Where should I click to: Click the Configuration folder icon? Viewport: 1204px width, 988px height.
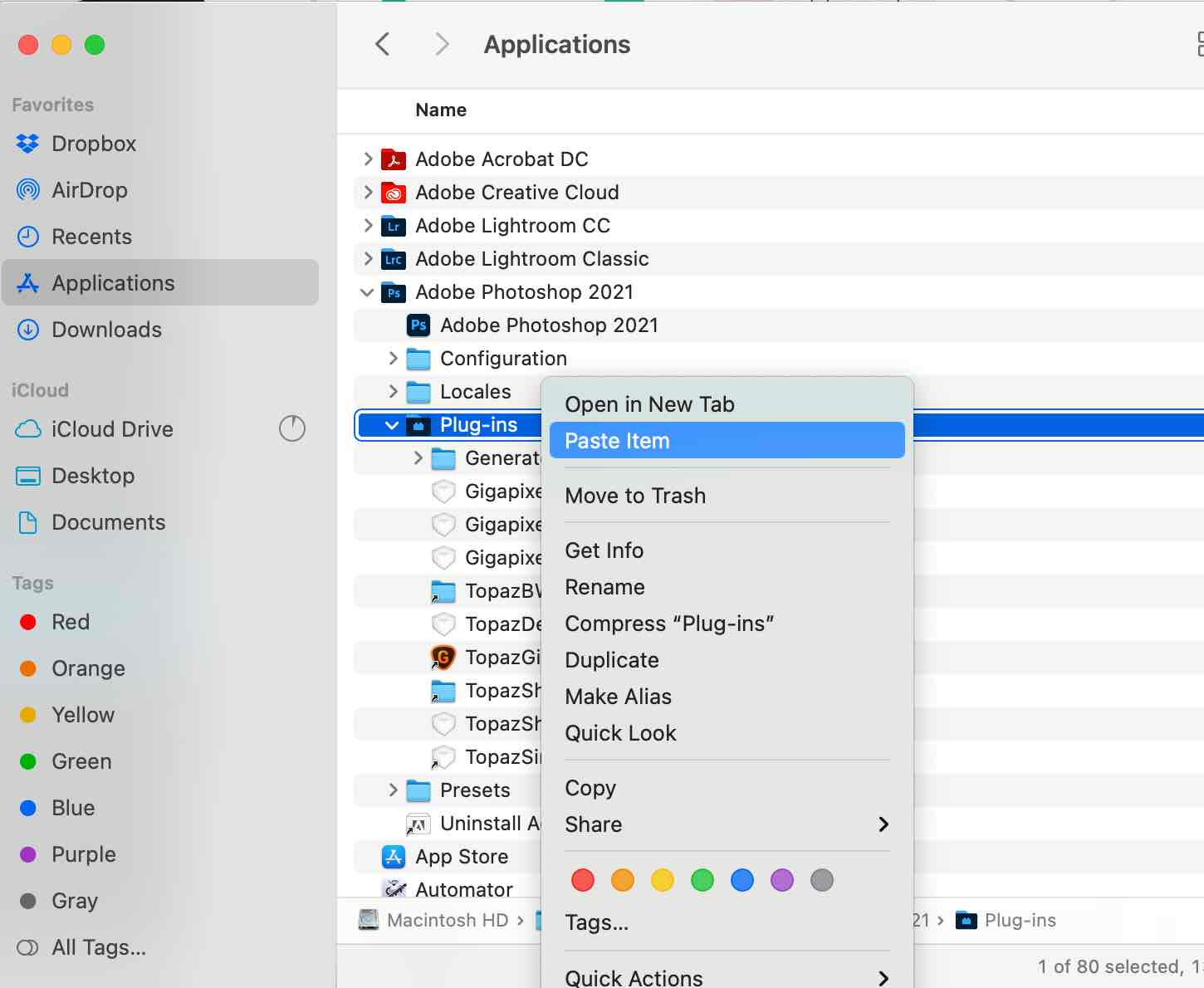[x=418, y=359]
